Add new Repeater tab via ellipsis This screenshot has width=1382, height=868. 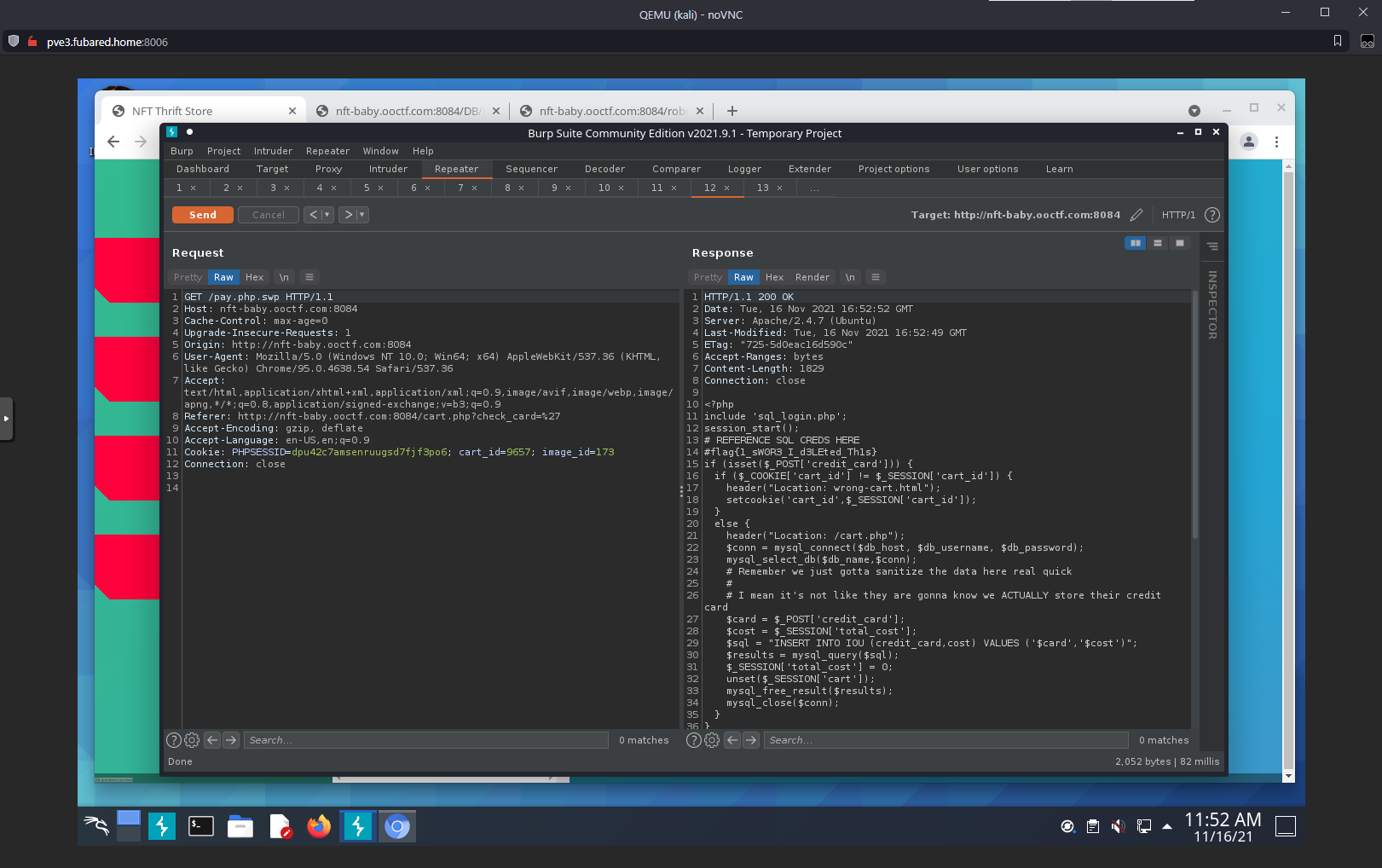815,188
